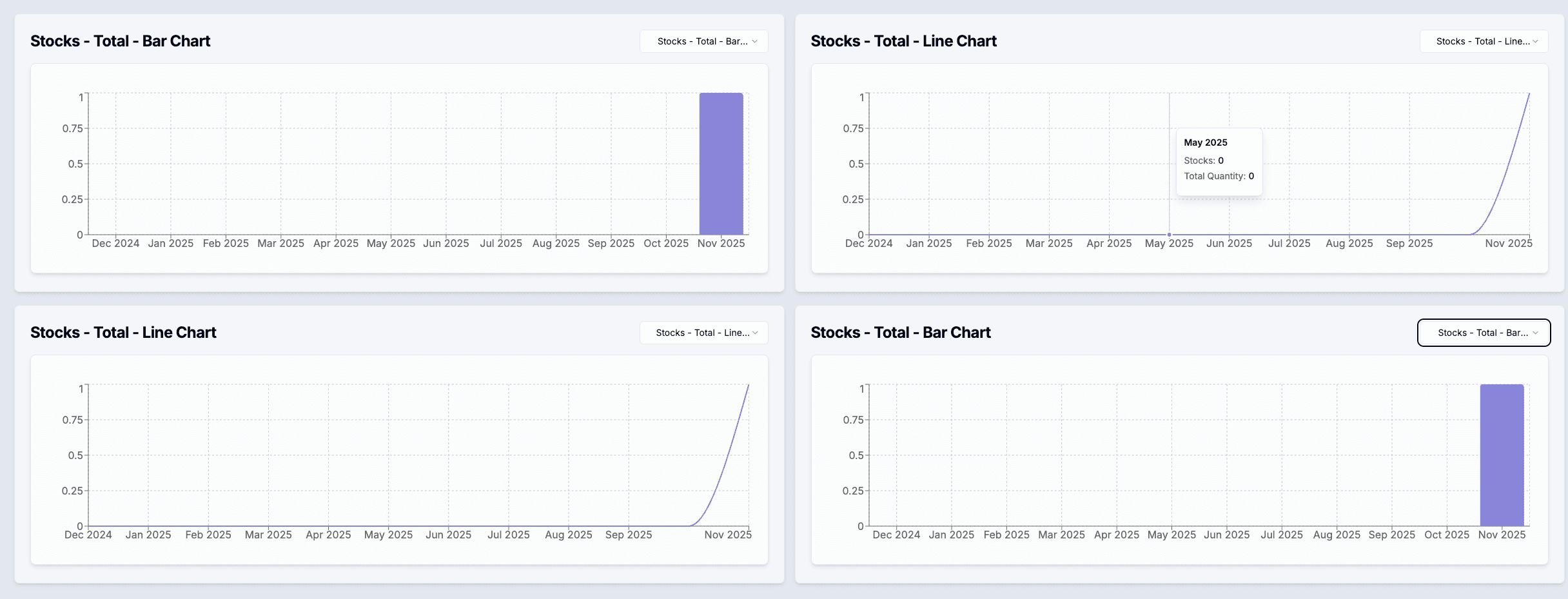Open the chart type dropdown on top-left bar chart
Image resolution: width=1568 pixels, height=599 pixels.
tap(703, 41)
